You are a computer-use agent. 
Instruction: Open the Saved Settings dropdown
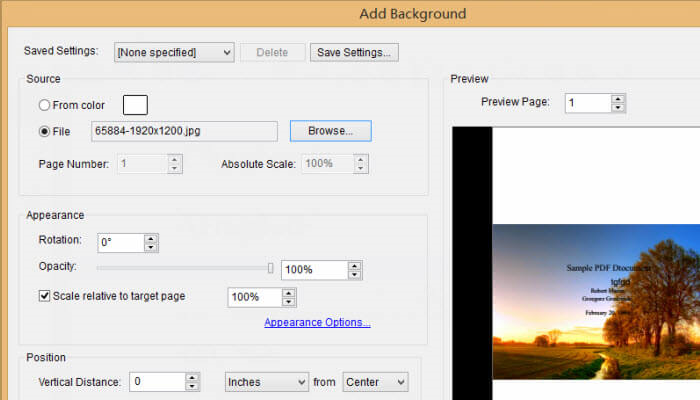click(174, 52)
